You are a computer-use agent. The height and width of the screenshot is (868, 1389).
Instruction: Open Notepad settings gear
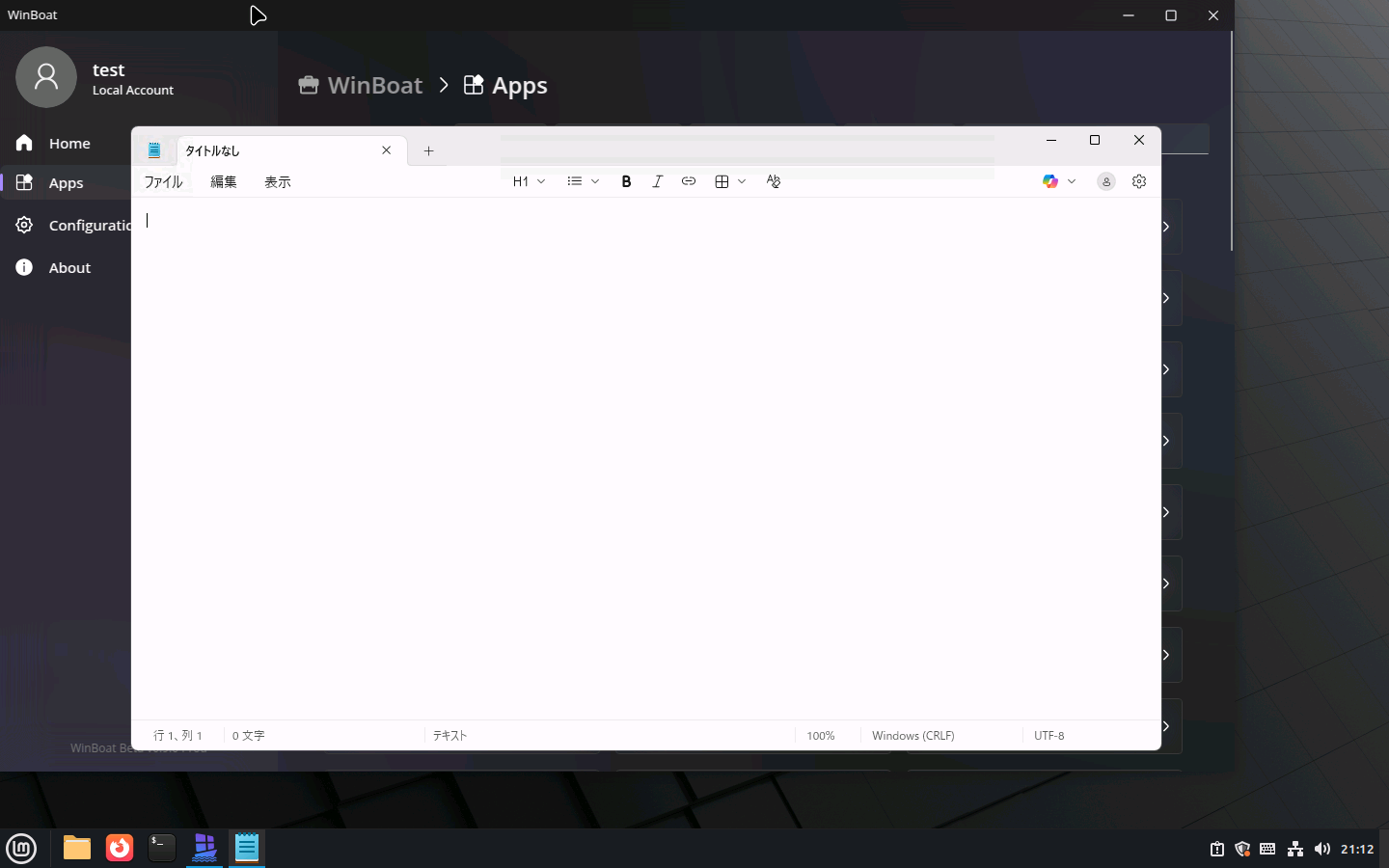pos(1139,181)
